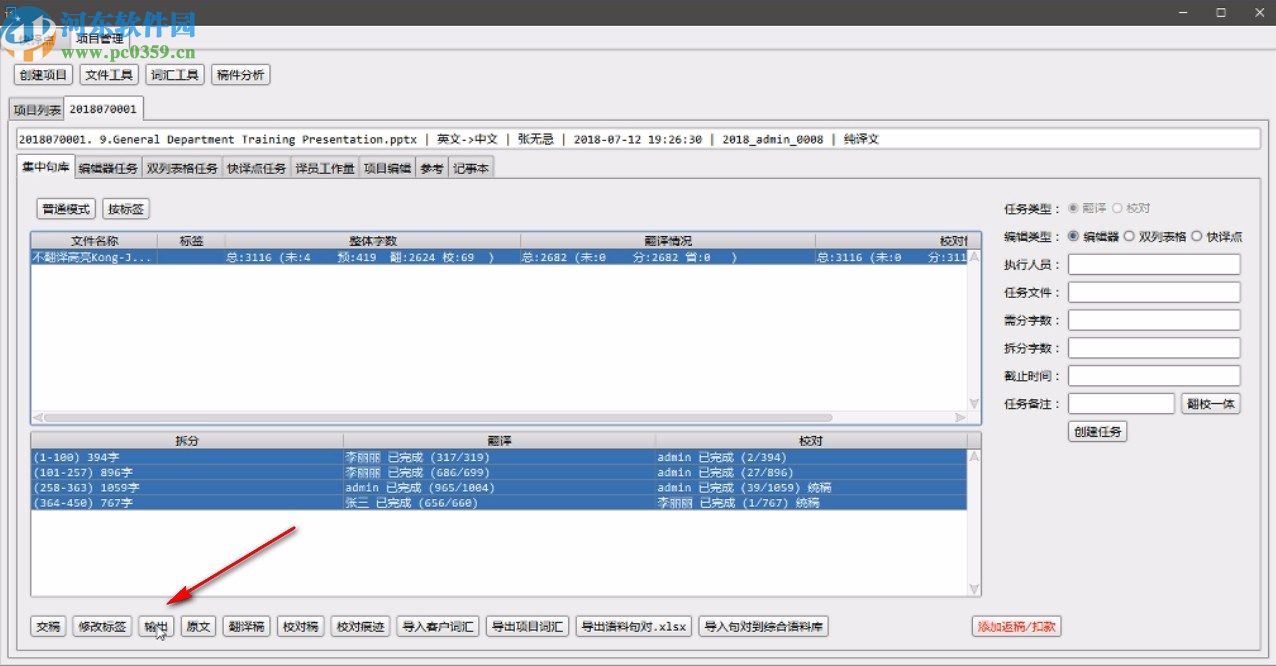Focus the 截止时间 input field

coord(1154,377)
